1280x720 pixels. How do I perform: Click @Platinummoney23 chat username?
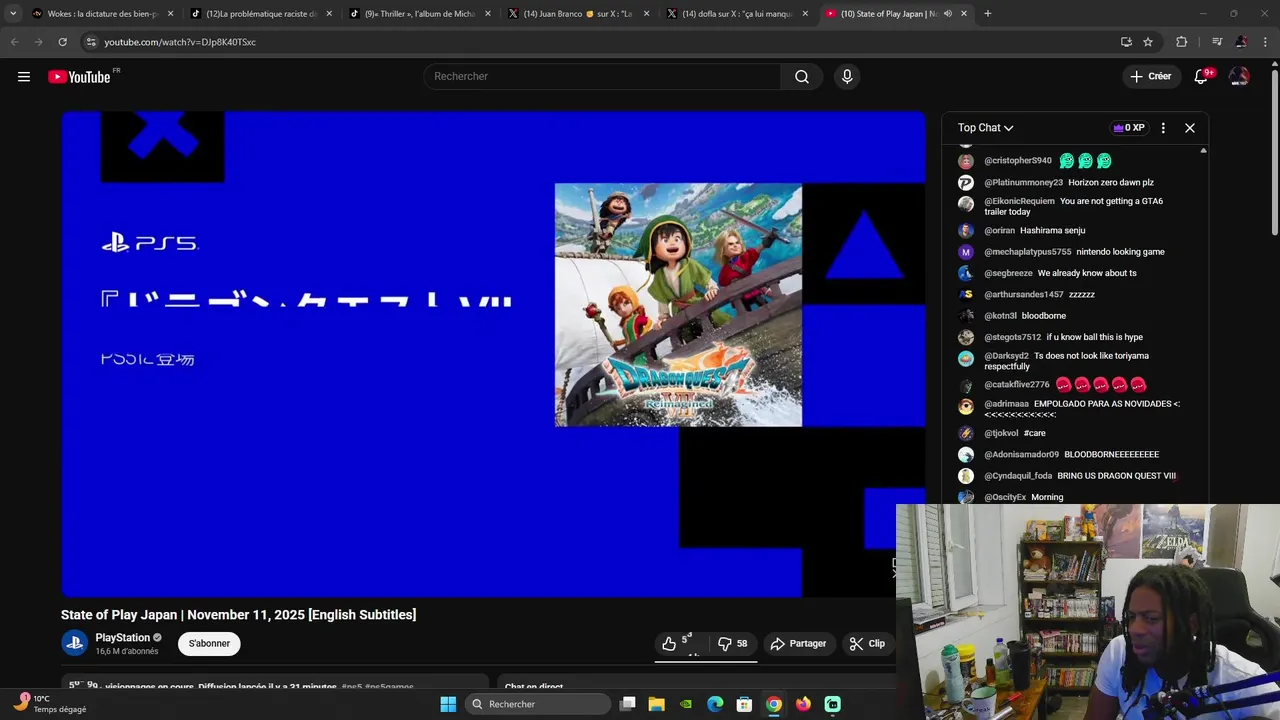coord(1023,183)
